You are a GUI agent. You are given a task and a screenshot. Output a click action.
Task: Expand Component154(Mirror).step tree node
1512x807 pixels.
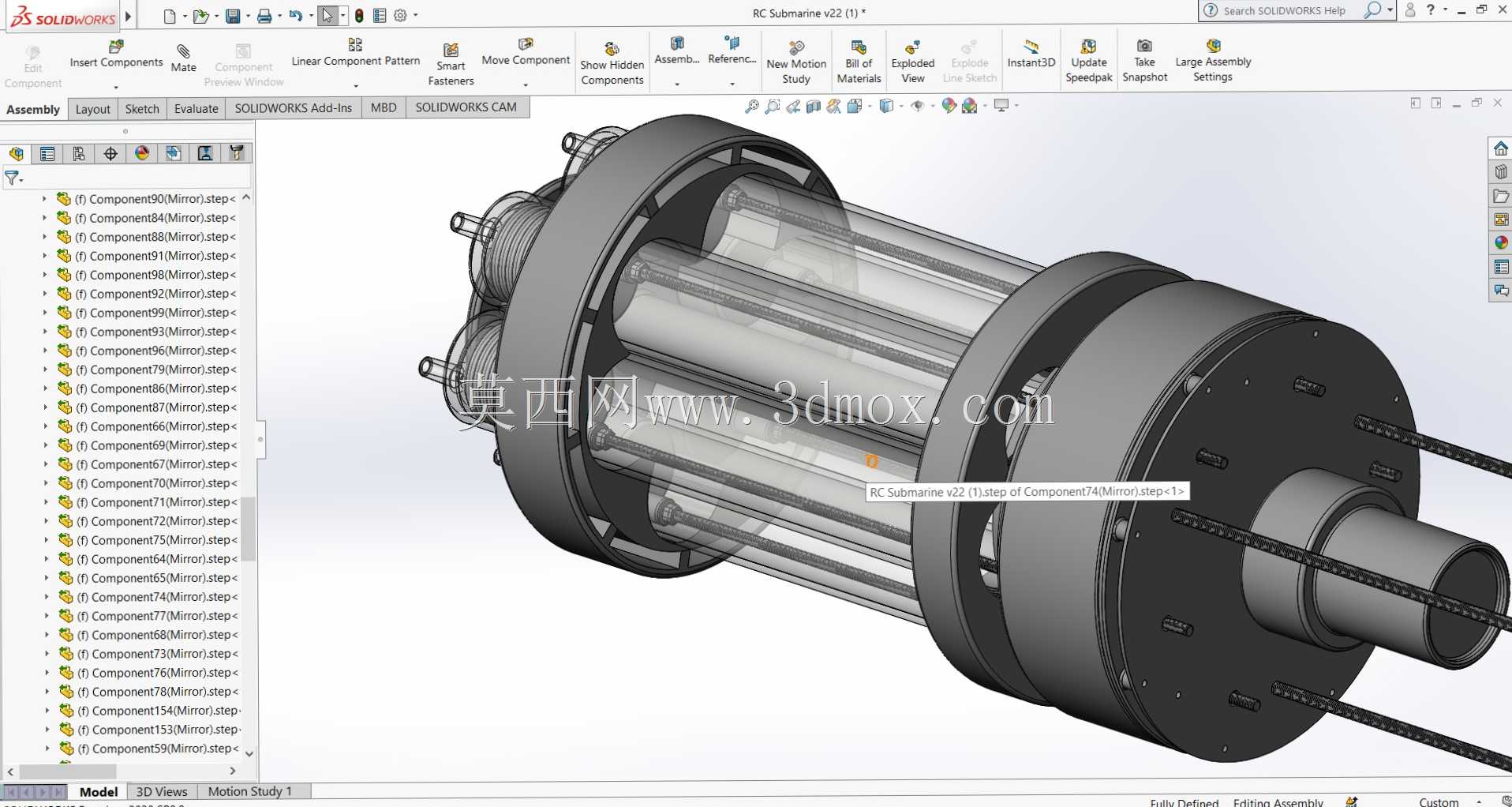[x=47, y=711]
